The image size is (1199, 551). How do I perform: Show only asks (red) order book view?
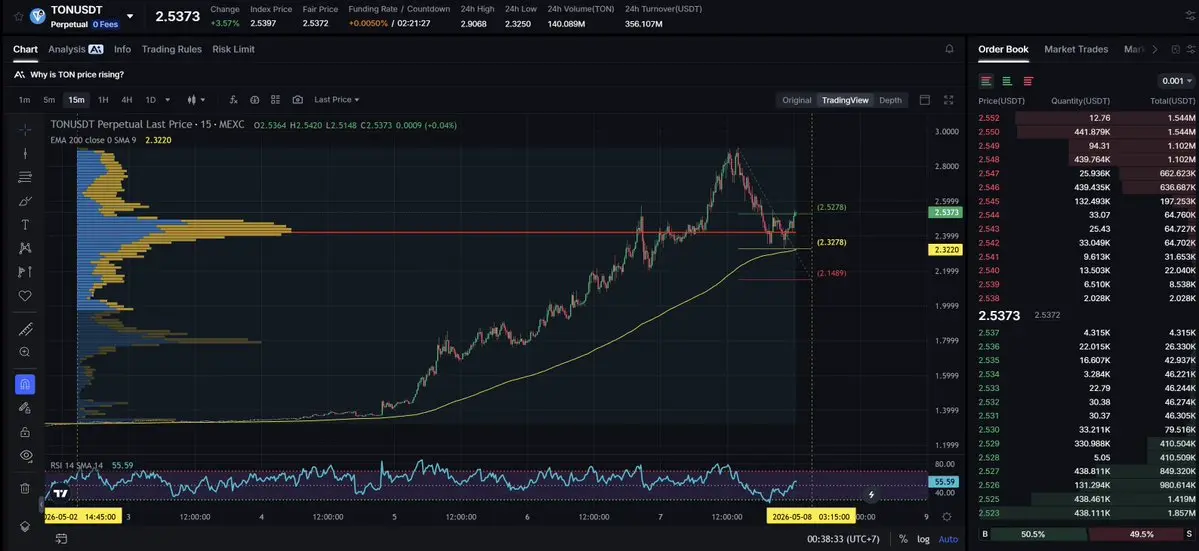pos(1028,81)
